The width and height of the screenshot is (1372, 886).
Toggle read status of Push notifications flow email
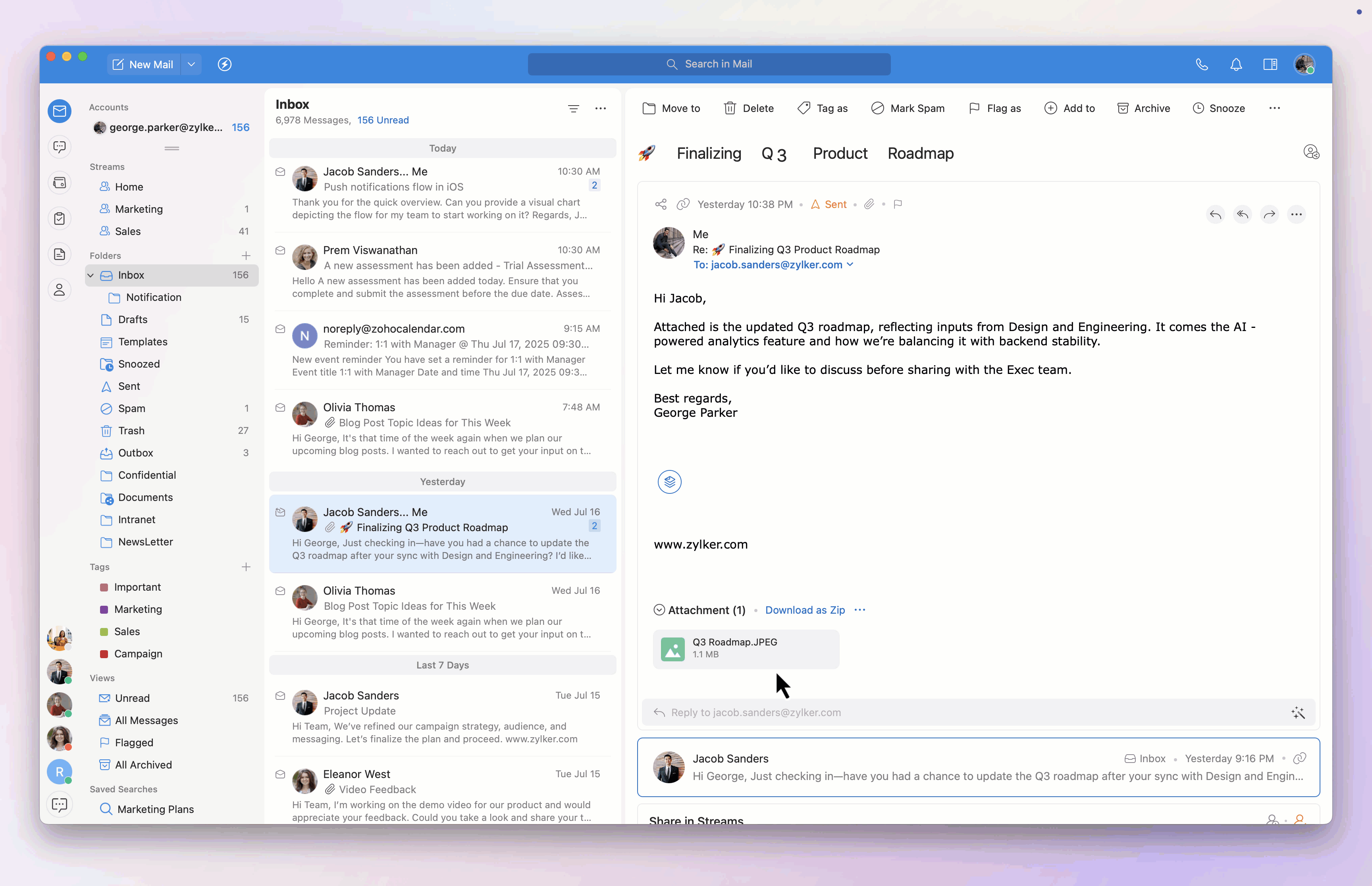[x=280, y=171]
